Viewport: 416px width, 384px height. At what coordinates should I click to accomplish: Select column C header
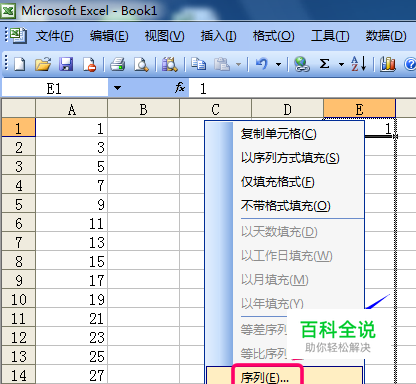(x=215, y=109)
